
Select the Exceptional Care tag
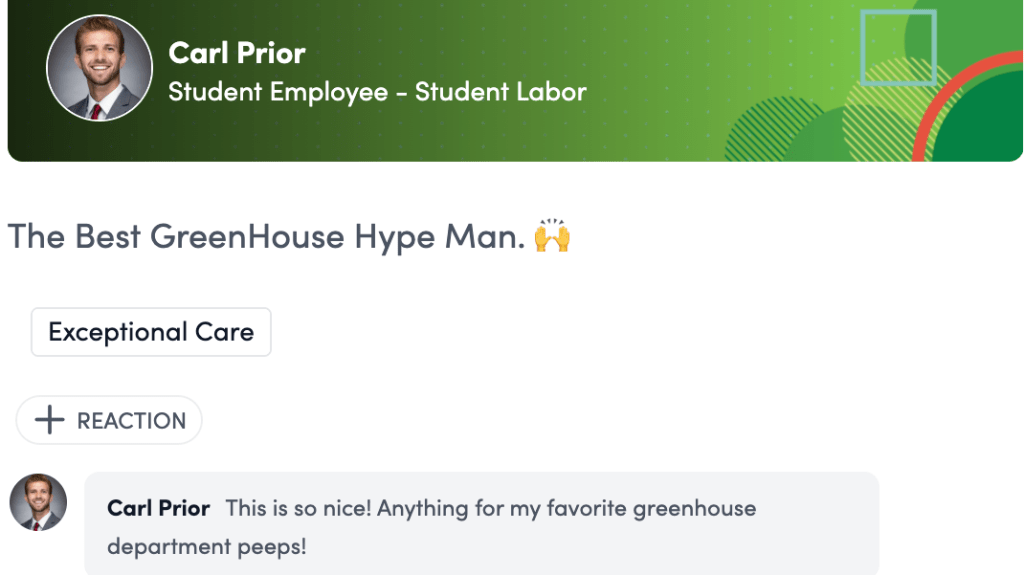click(151, 332)
